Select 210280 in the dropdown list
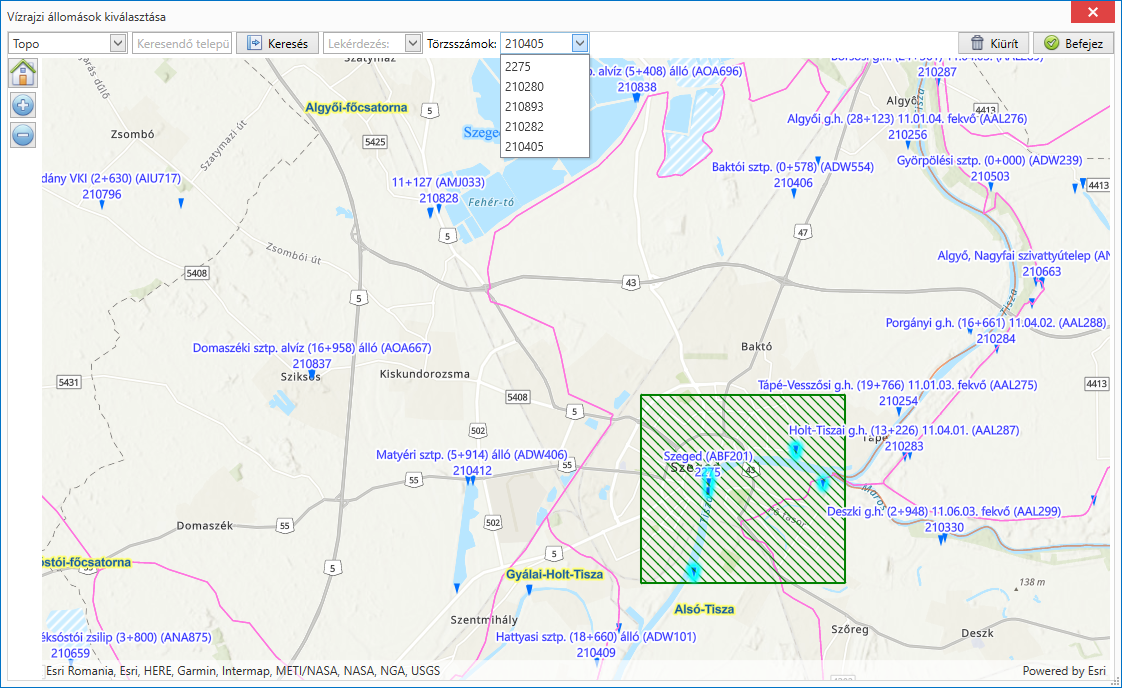Screen dimensions: 1122x688 pyautogui.click(x=545, y=87)
